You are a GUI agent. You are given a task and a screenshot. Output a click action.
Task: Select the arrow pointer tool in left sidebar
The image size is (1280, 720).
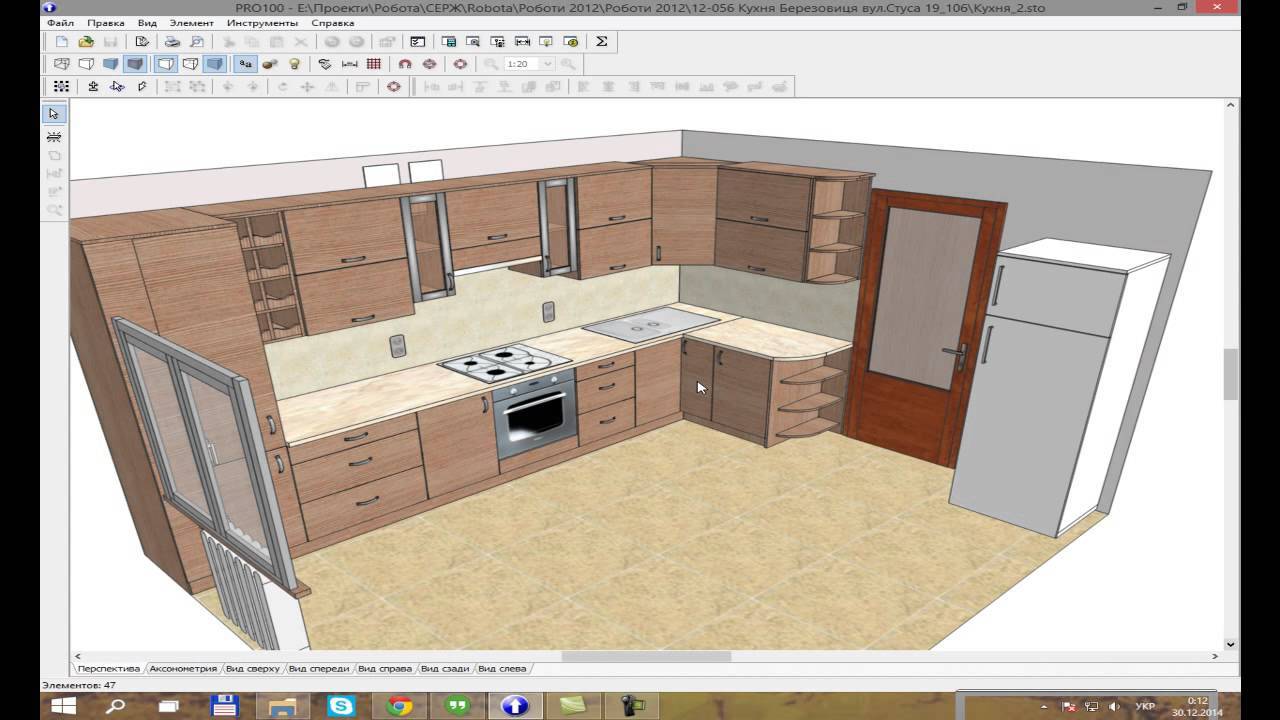pos(54,114)
